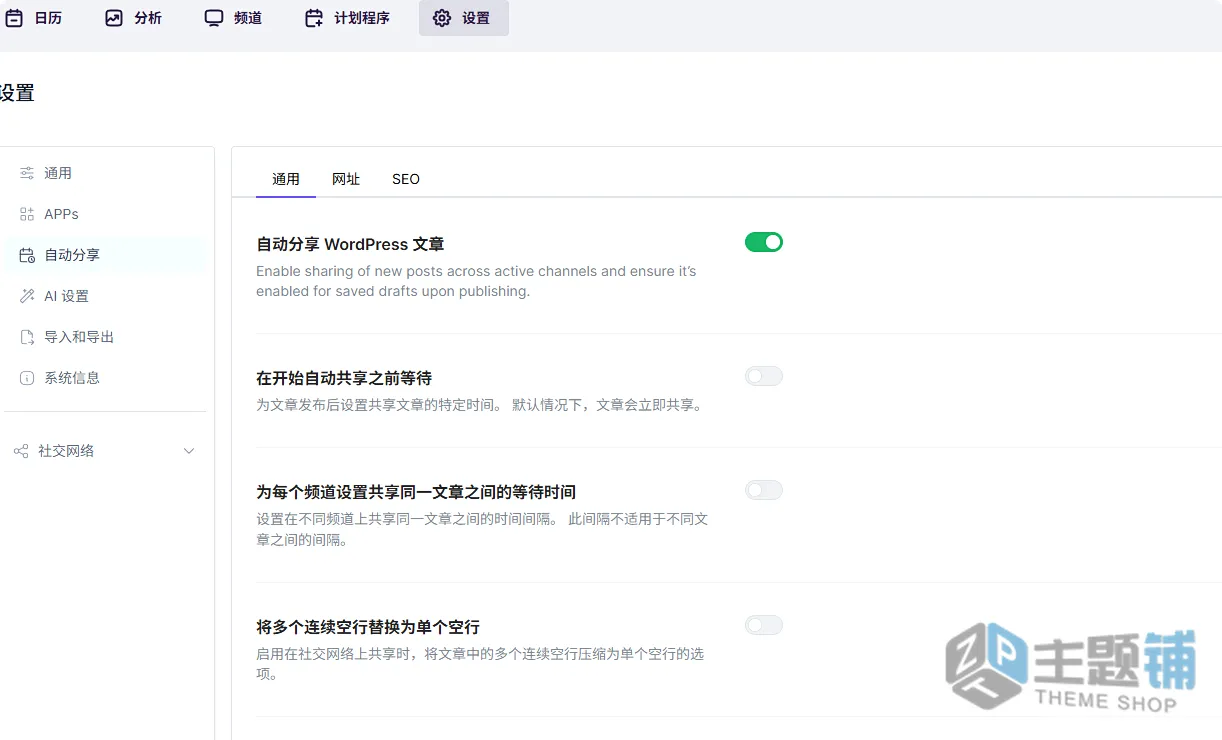Image resolution: width=1222 pixels, height=740 pixels.
Task: Click the 设置 page title
Action: coord(17,93)
